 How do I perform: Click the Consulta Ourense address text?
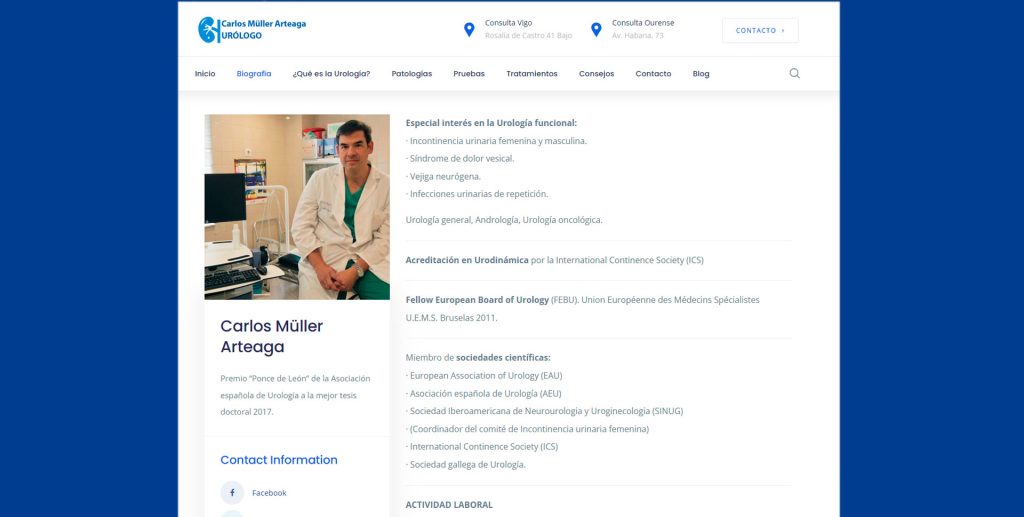(x=638, y=35)
